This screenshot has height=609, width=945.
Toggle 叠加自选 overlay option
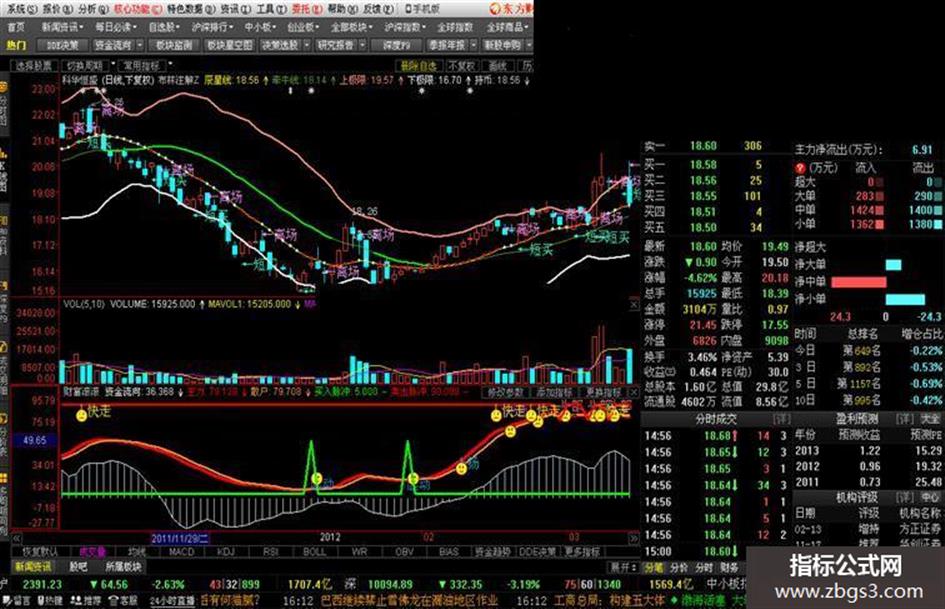click(x=419, y=66)
